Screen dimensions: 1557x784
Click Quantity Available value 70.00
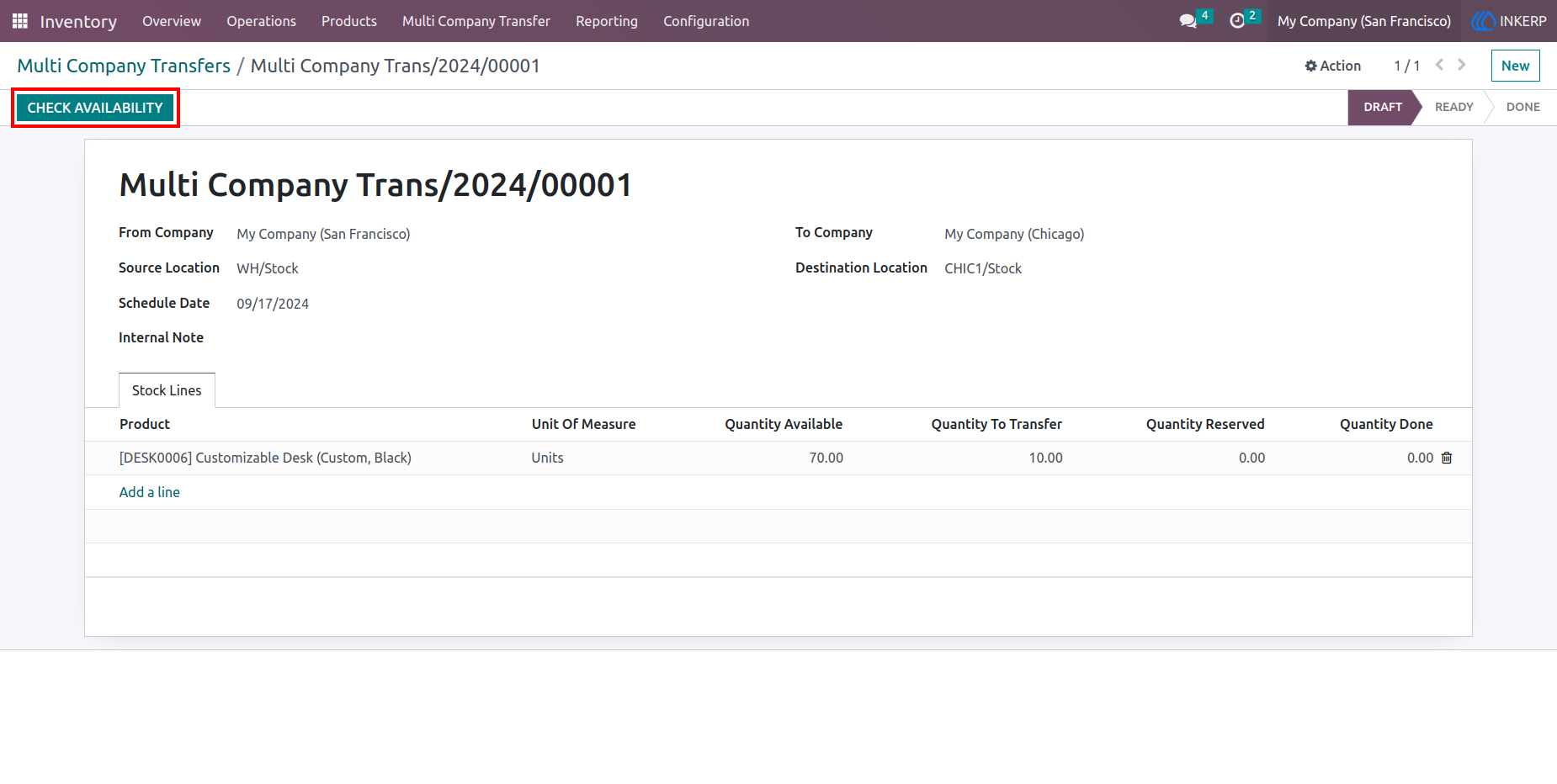(826, 458)
